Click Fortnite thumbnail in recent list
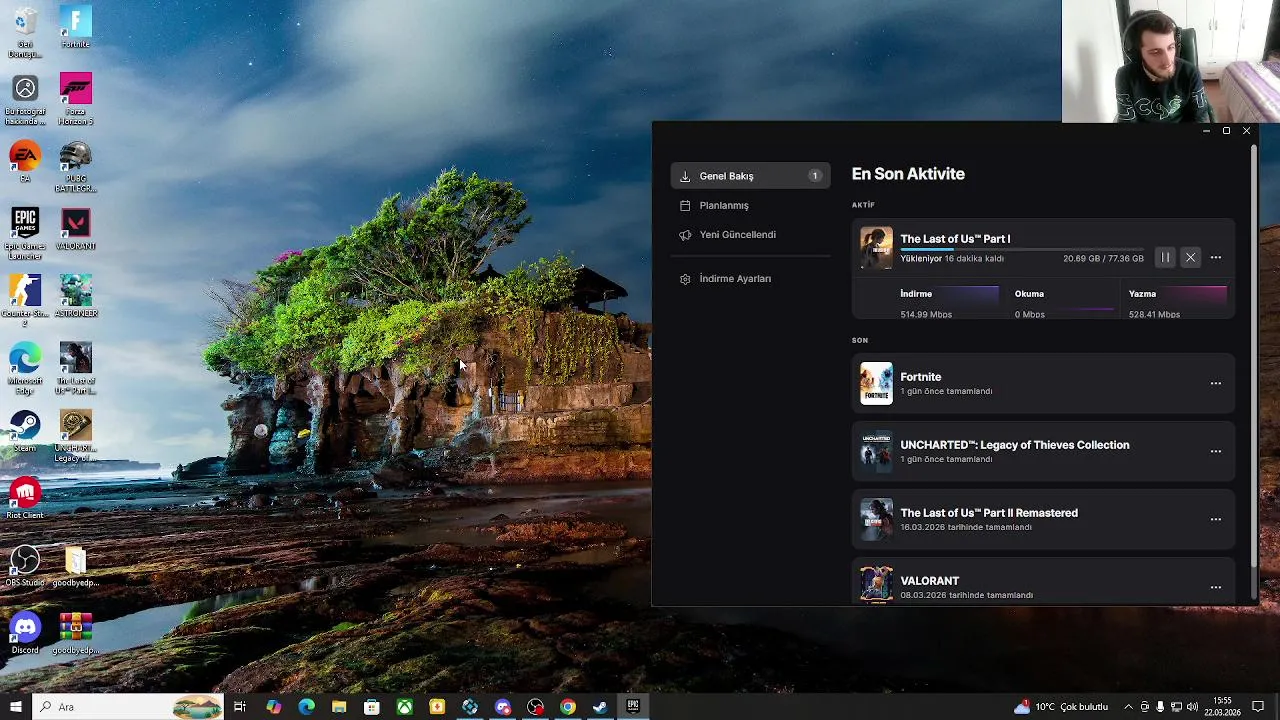Image resolution: width=1280 pixels, height=720 pixels. click(876, 383)
